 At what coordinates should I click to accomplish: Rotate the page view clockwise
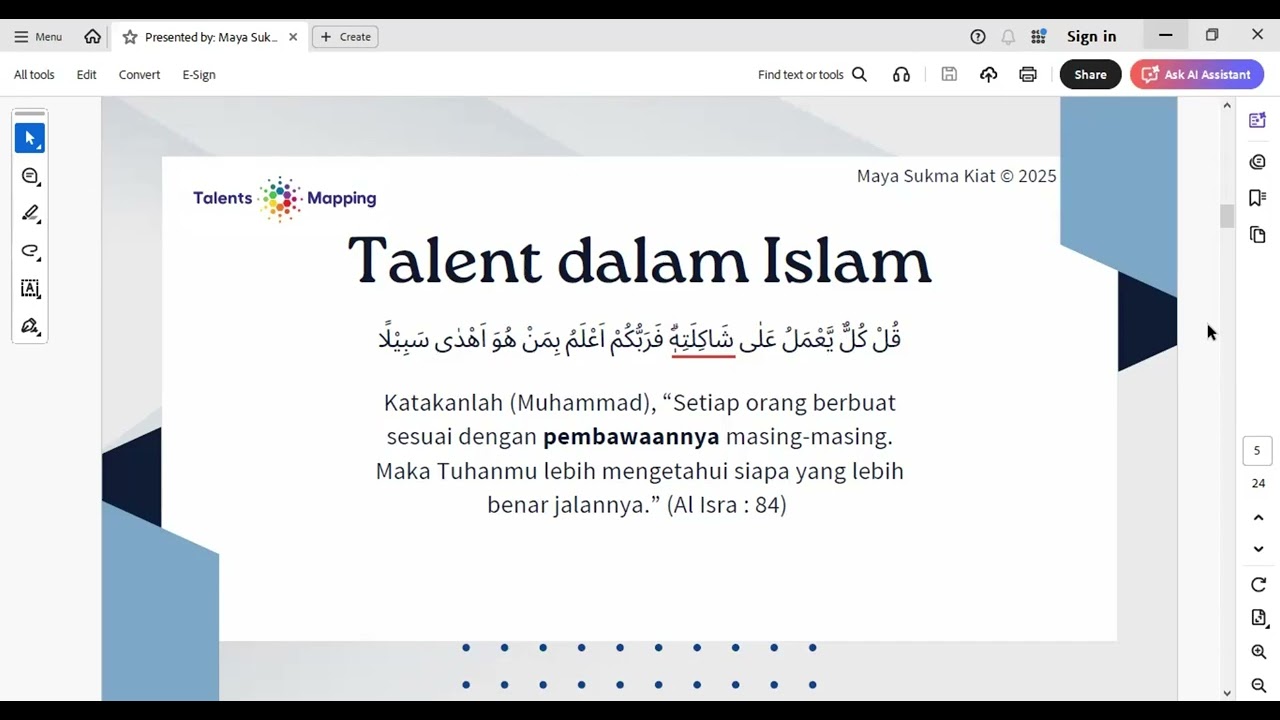click(1258, 585)
